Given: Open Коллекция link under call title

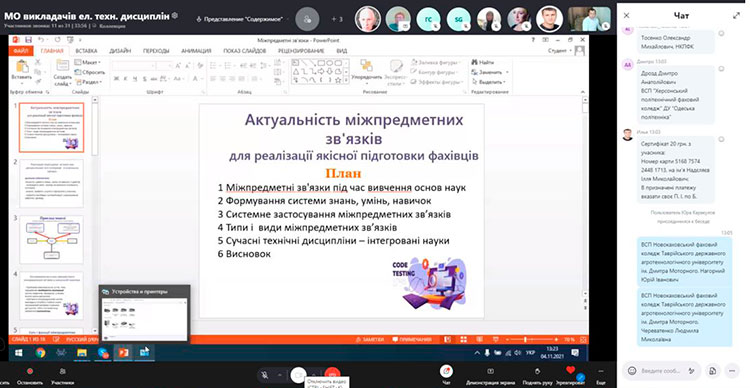Looking at the screenshot, I should point(113,26).
